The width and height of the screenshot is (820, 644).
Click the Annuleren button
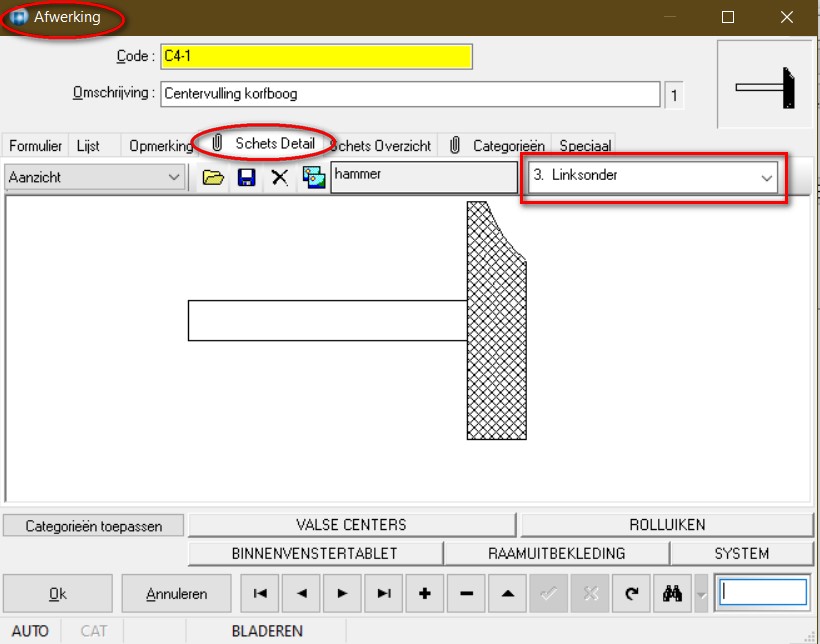point(176,593)
